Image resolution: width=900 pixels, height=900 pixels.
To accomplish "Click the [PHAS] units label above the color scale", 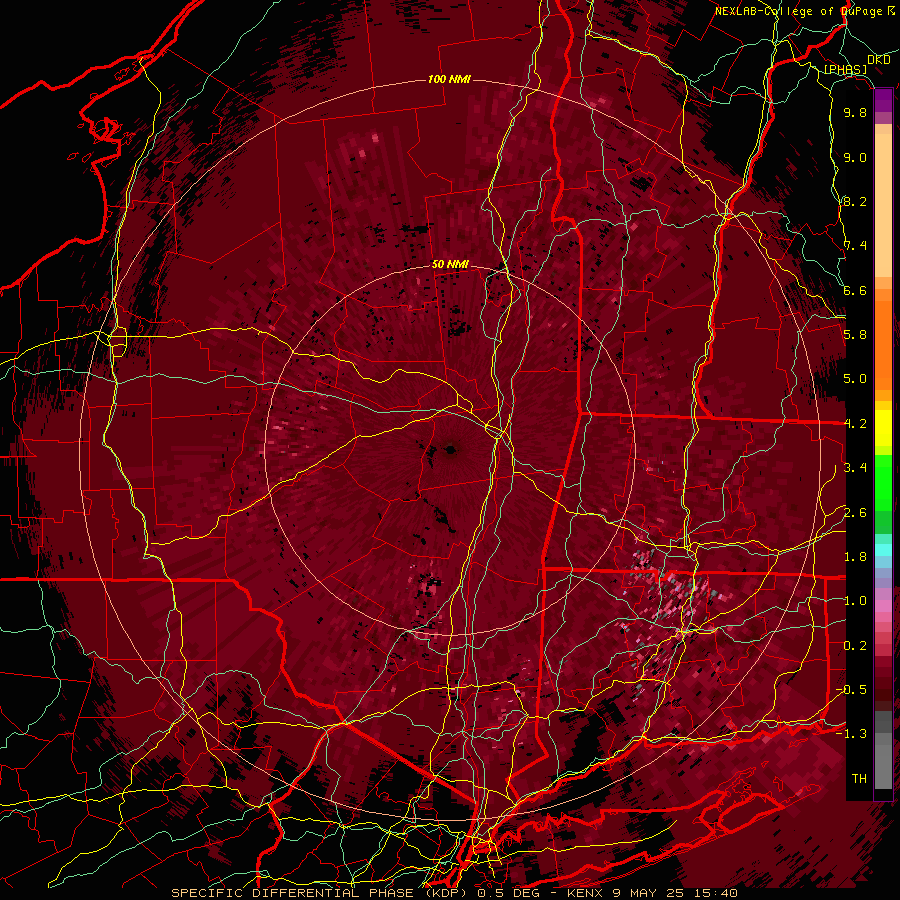I will pos(845,69).
